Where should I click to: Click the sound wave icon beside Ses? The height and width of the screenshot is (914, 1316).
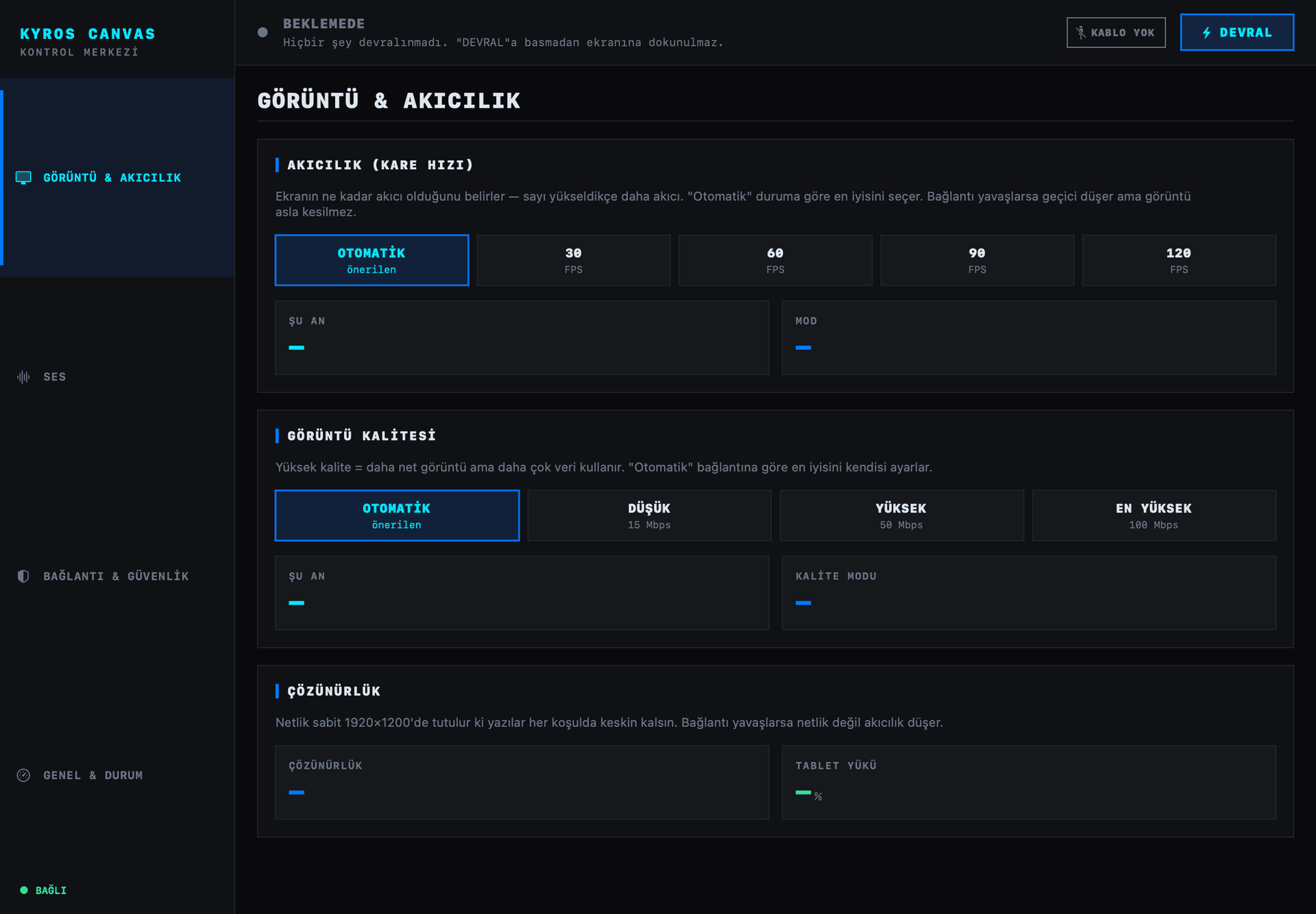click(23, 377)
